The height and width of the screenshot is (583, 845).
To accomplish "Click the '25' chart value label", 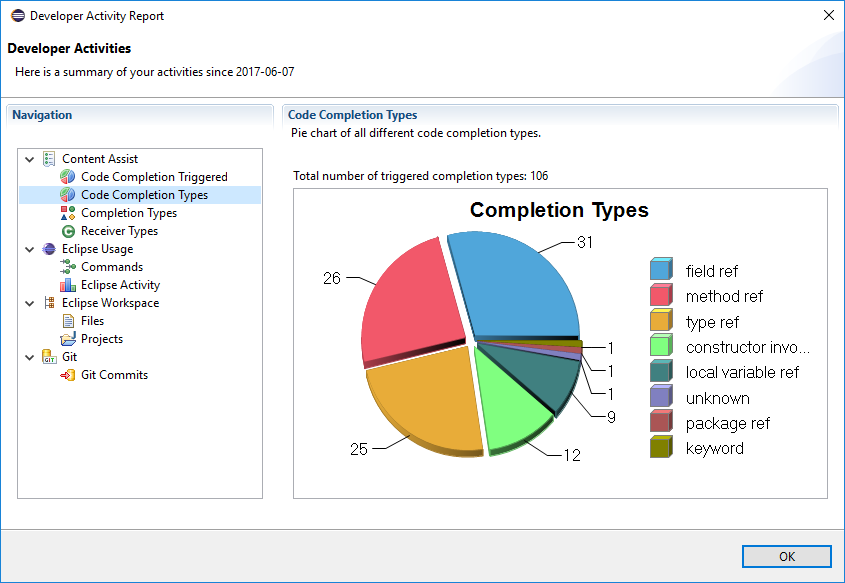I will click(x=359, y=449).
